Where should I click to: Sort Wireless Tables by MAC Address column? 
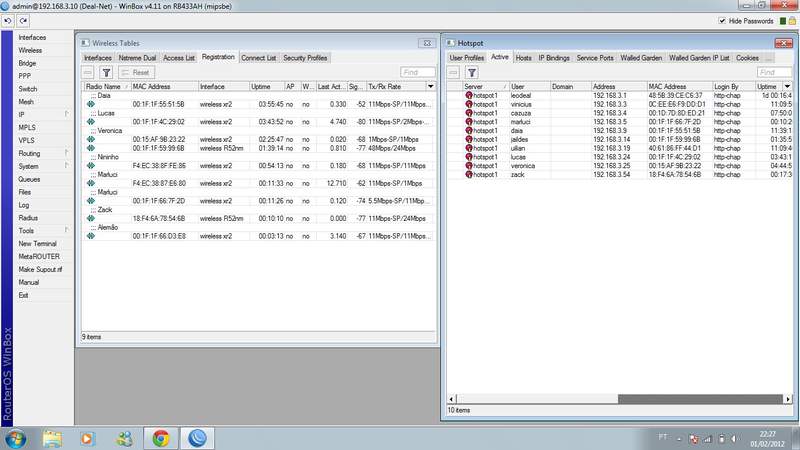164,87
